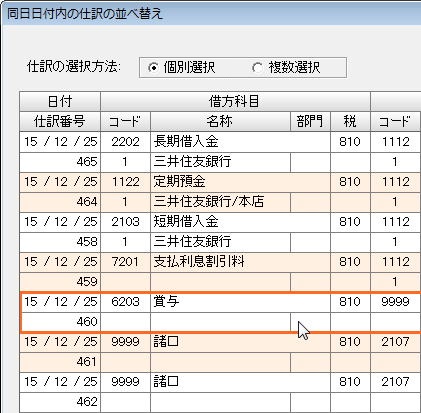Click the 名称 column header
The image size is (421, 413).
coord(220,121)
